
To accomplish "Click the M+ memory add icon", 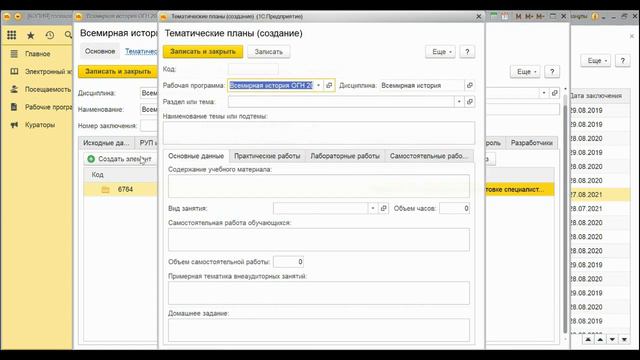I will coord(529,16).
